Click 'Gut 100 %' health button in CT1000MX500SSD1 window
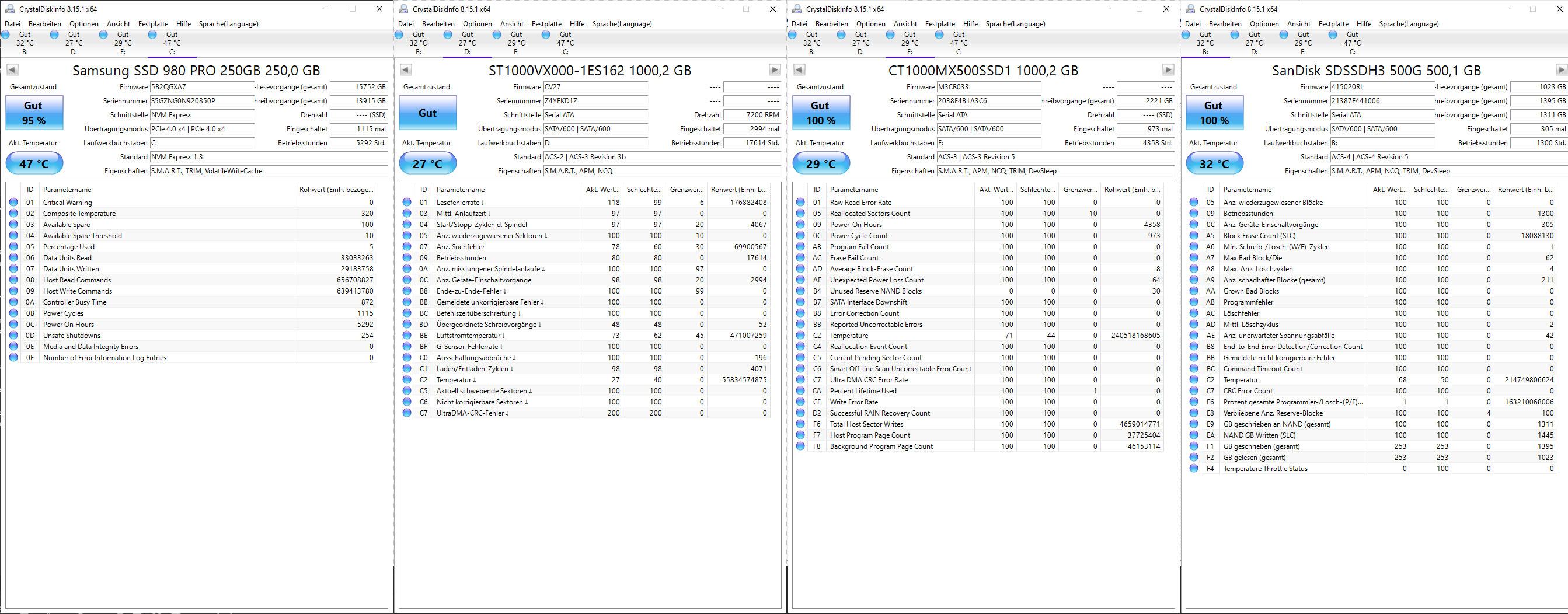 click(x=821, y=113)
